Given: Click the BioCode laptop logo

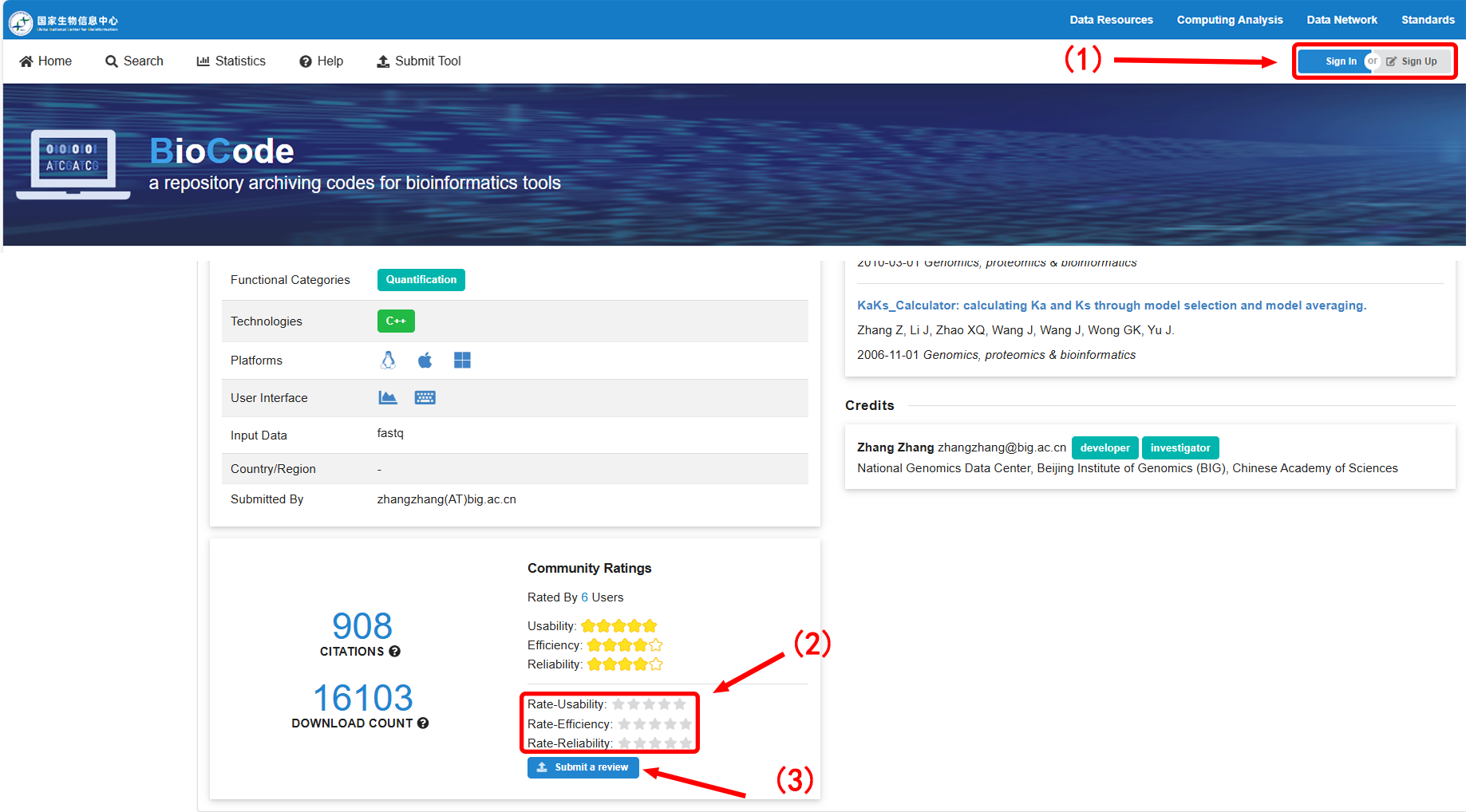Looking at the screenshot, I should click(x=73, y=164).
